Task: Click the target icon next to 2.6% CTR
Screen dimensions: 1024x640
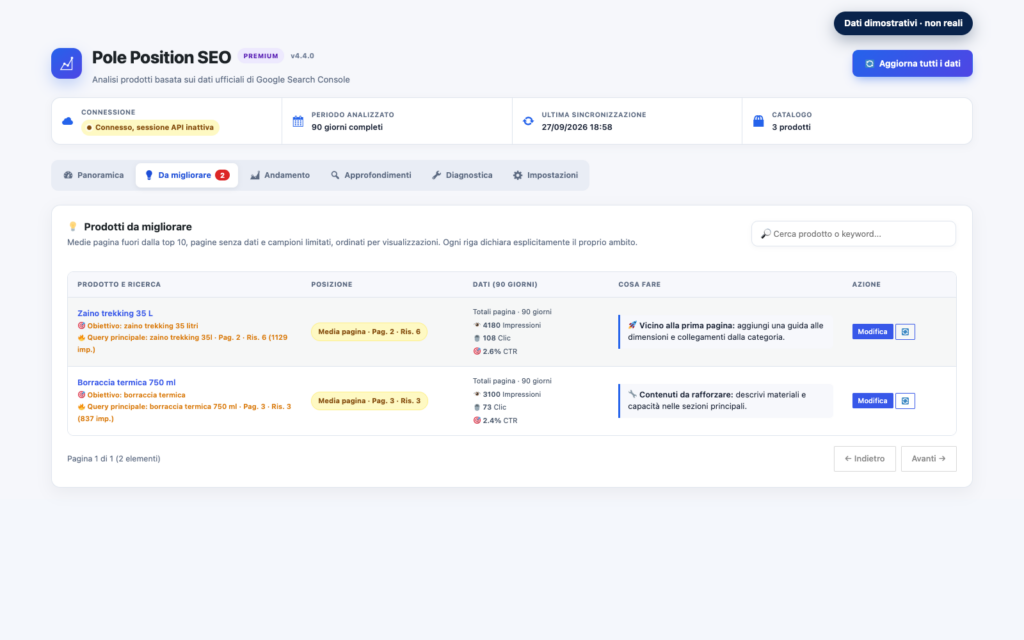Action: (477, 351)
